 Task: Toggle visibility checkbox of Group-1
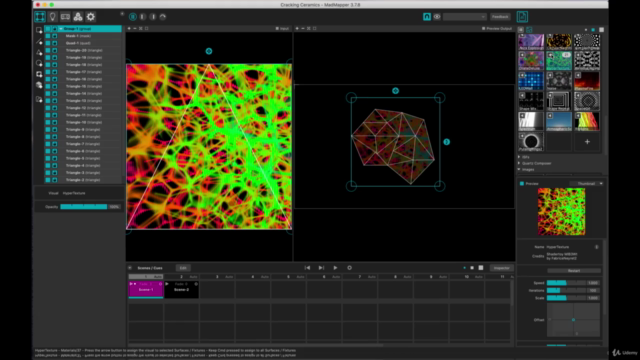point(48,29)
